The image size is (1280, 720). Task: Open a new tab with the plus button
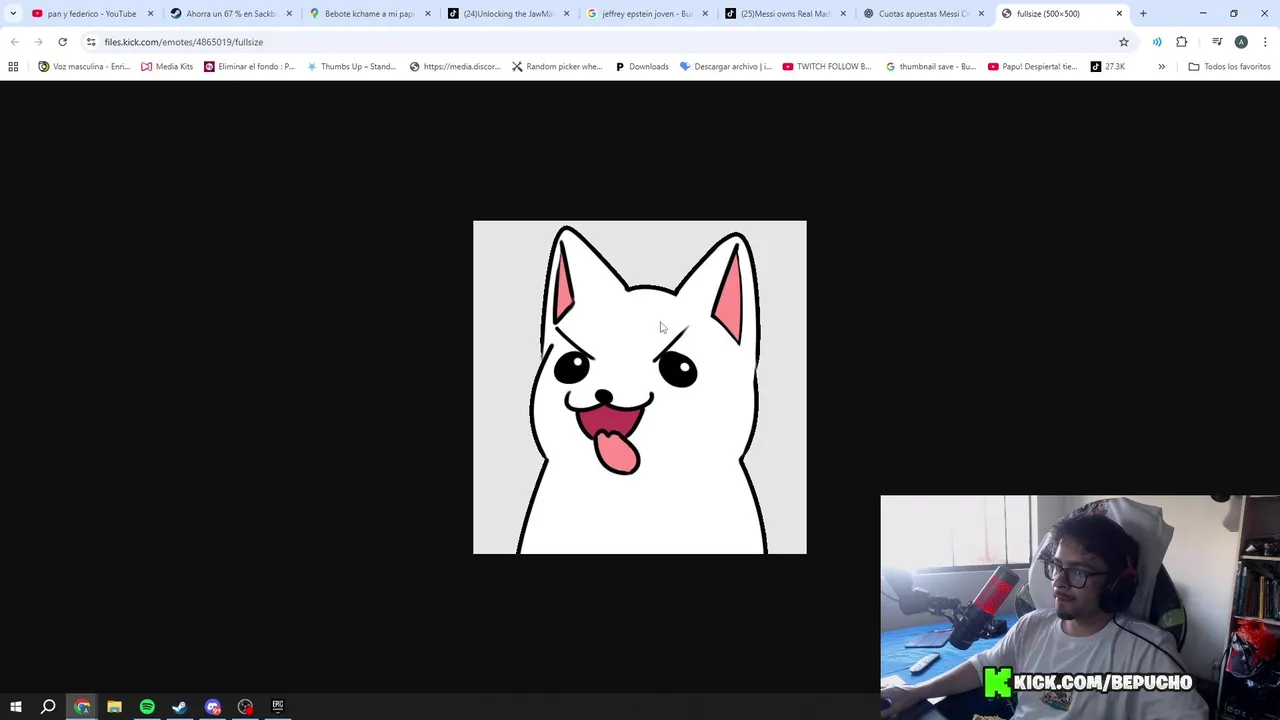tap(1143, 14)
